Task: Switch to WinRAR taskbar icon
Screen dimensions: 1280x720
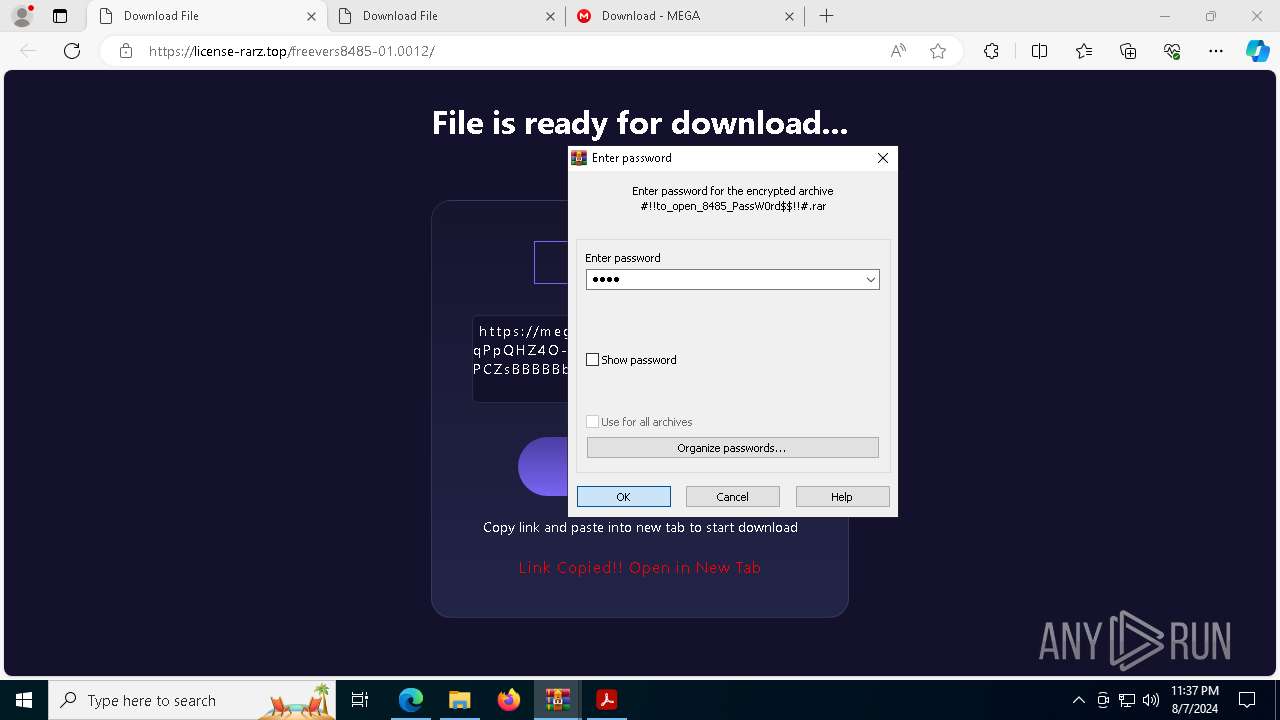Action: [x=557, y=700]
